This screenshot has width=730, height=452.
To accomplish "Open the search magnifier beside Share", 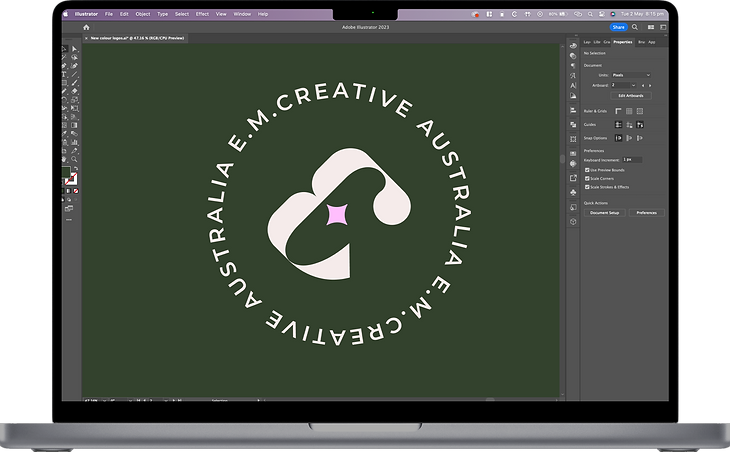I will point(635,27).
